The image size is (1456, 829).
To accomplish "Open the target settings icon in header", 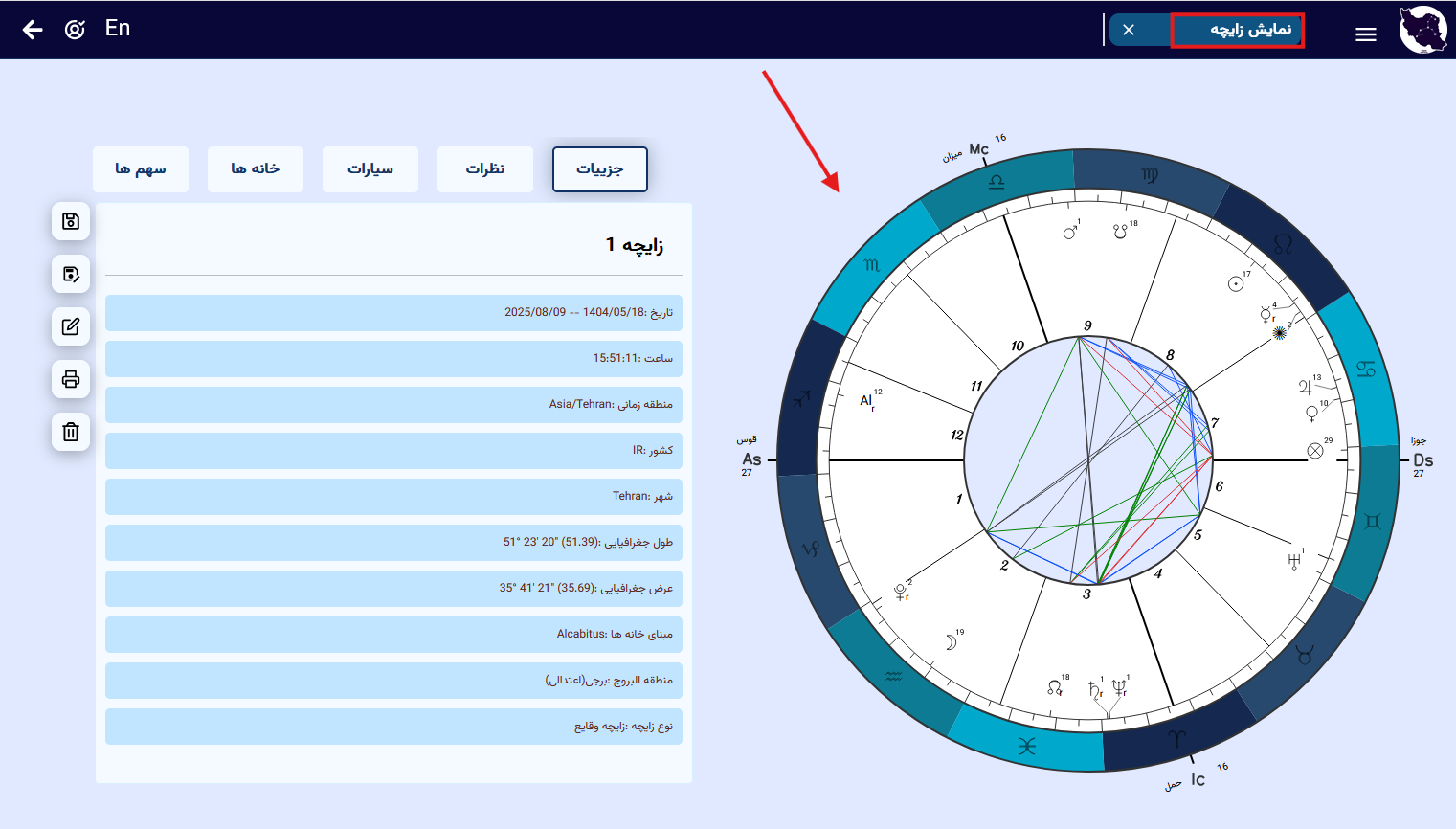I will [x=75, y=30].
